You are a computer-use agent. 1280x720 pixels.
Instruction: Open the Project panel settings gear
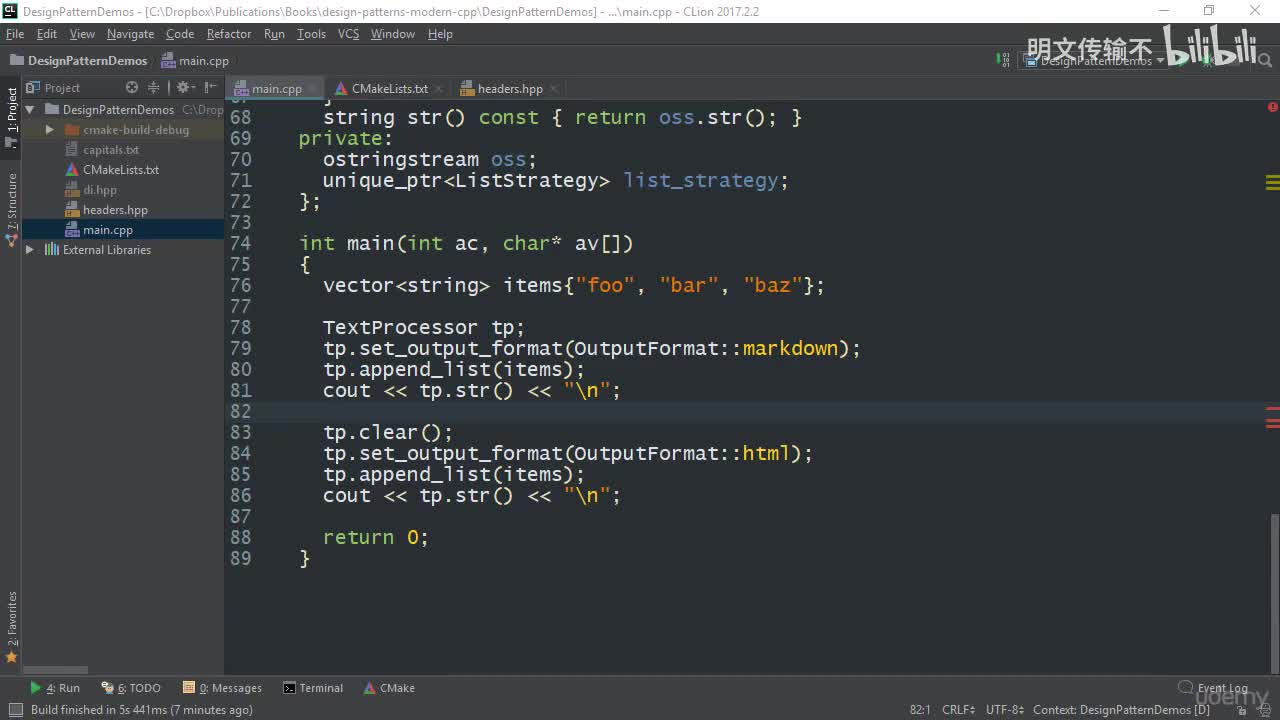pos(185,88)
